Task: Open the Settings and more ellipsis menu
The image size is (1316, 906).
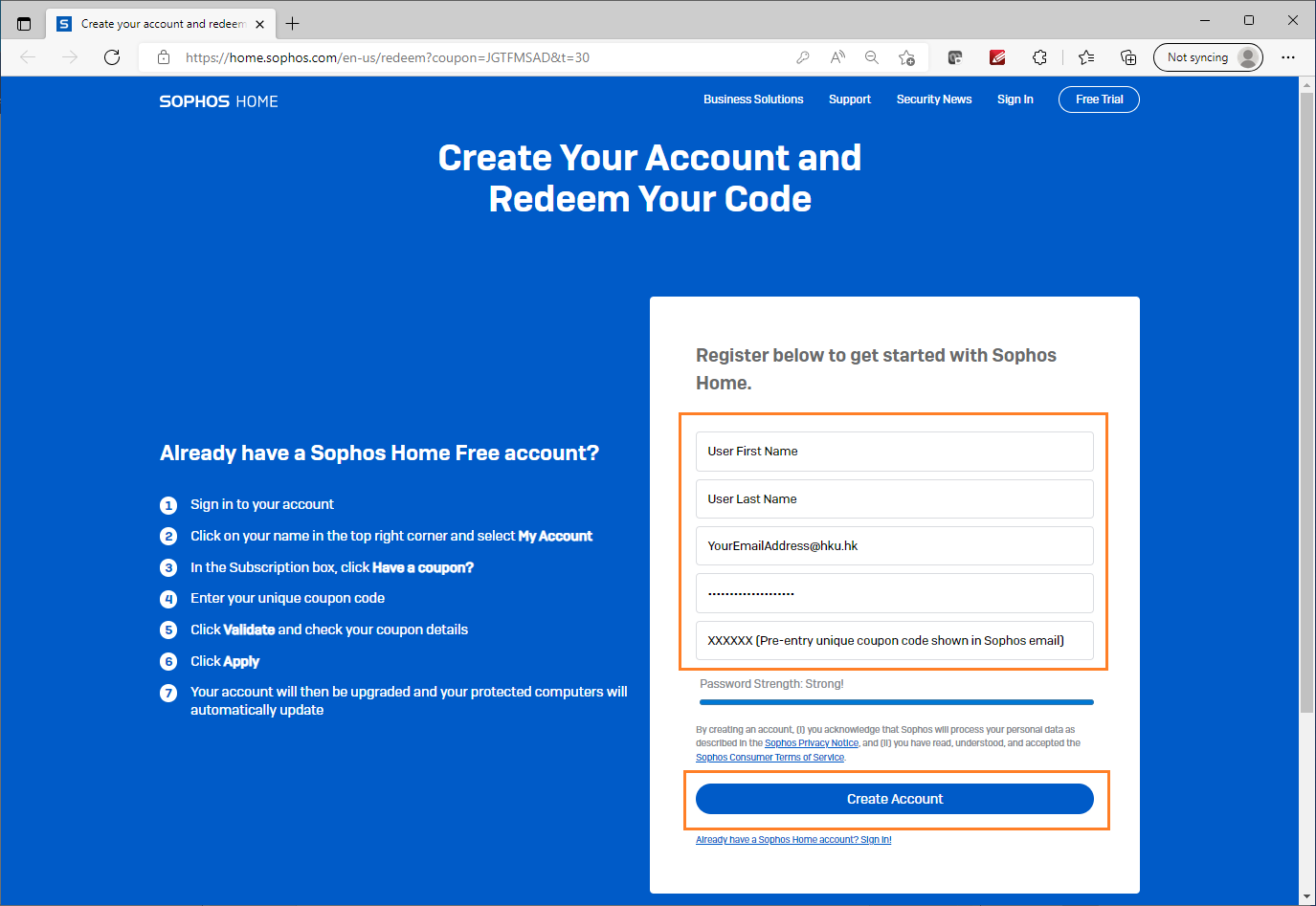Action: pyautogui.click(x=1288, y=57)
